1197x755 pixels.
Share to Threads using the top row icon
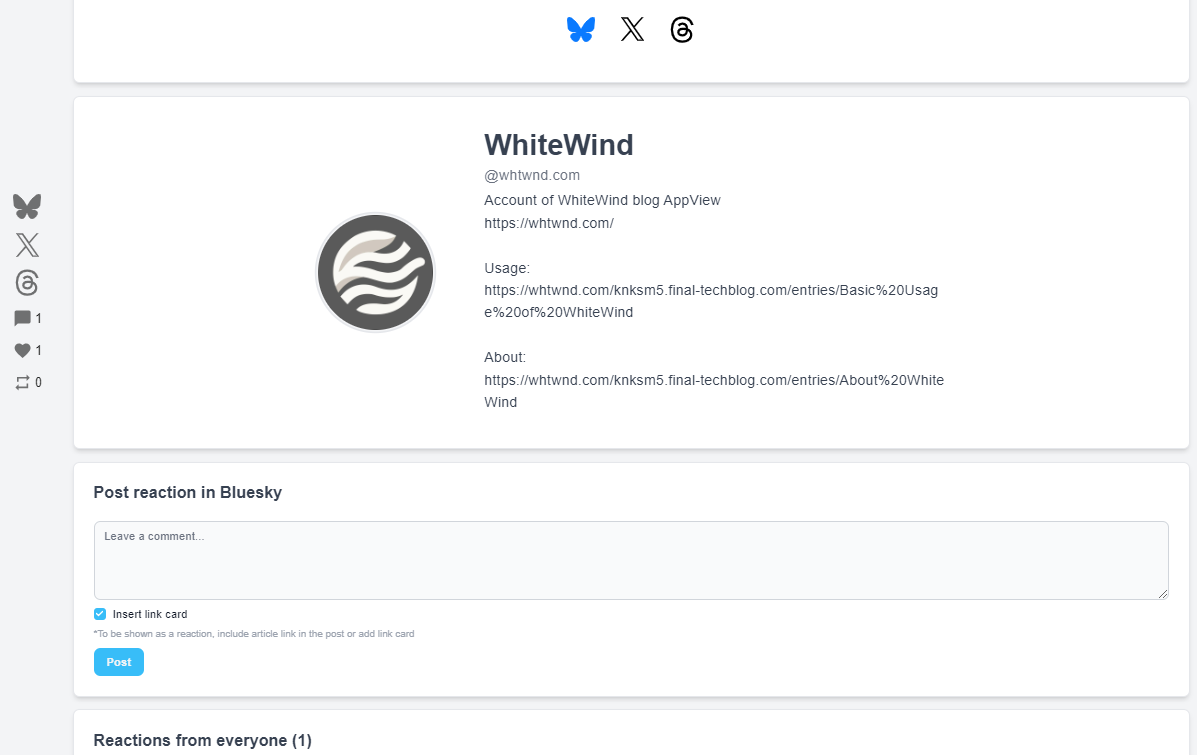point(682,30)
